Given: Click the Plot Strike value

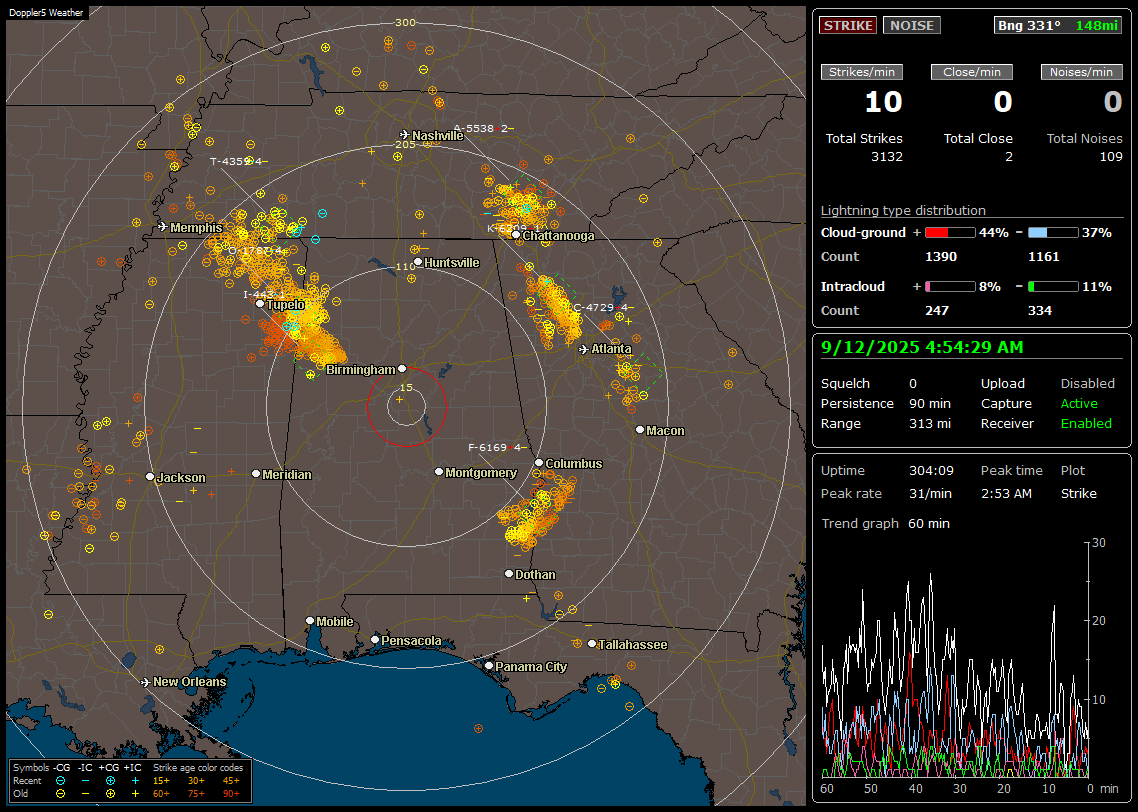Looking at the screenshot, I should click(1078, 493).
